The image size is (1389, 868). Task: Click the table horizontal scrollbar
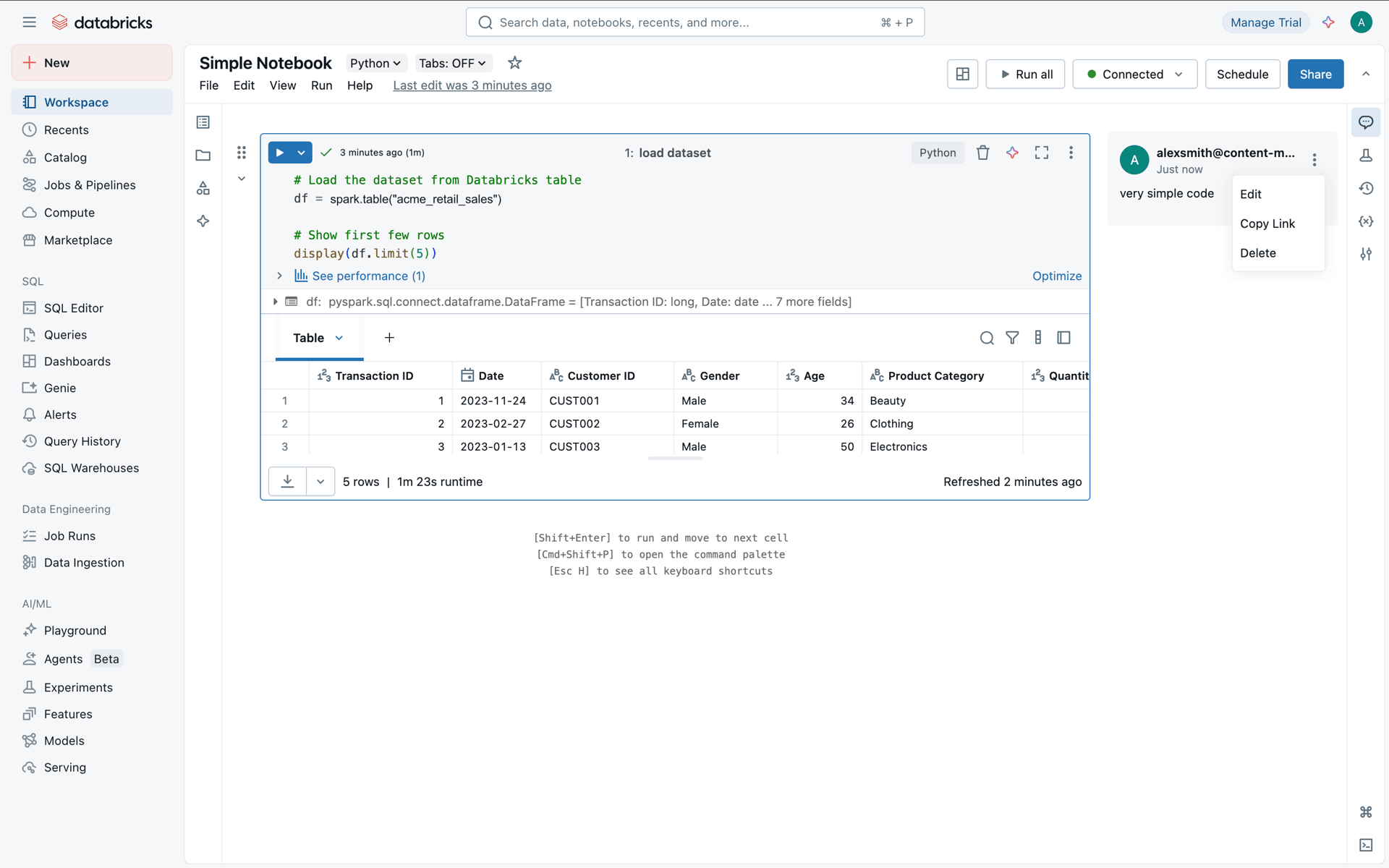pyautogui.click(x=675, y=458)
